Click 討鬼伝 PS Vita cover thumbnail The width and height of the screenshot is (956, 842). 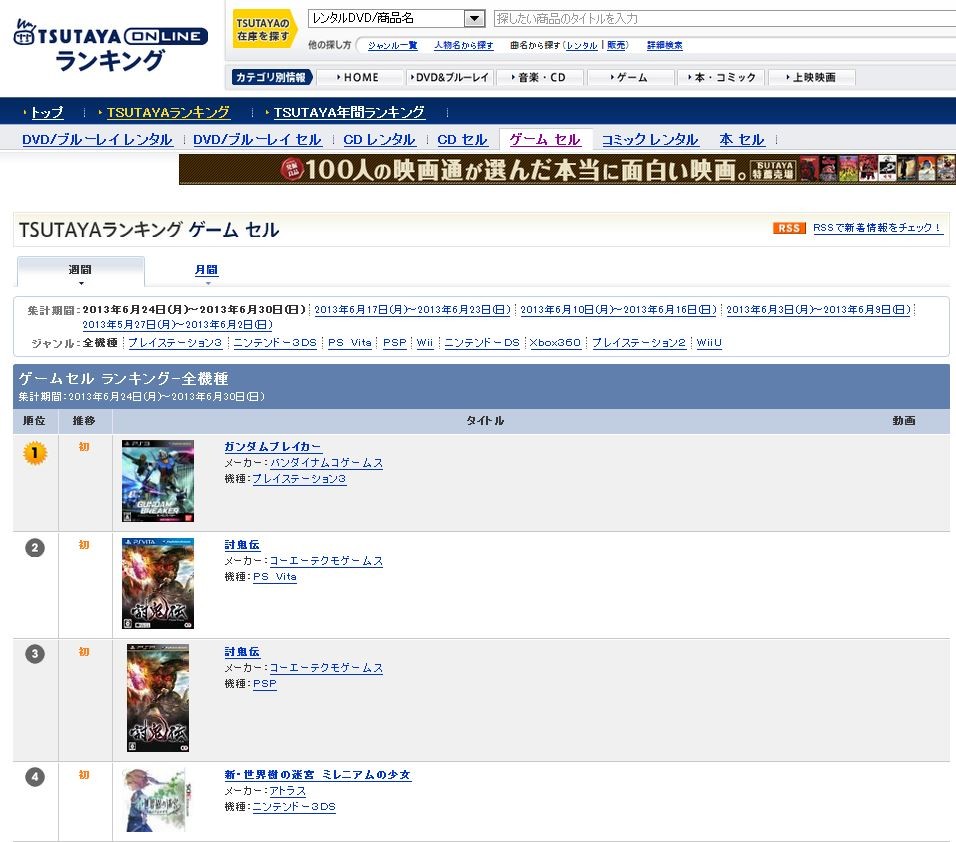pyautogui.click(x=158, y=583)
